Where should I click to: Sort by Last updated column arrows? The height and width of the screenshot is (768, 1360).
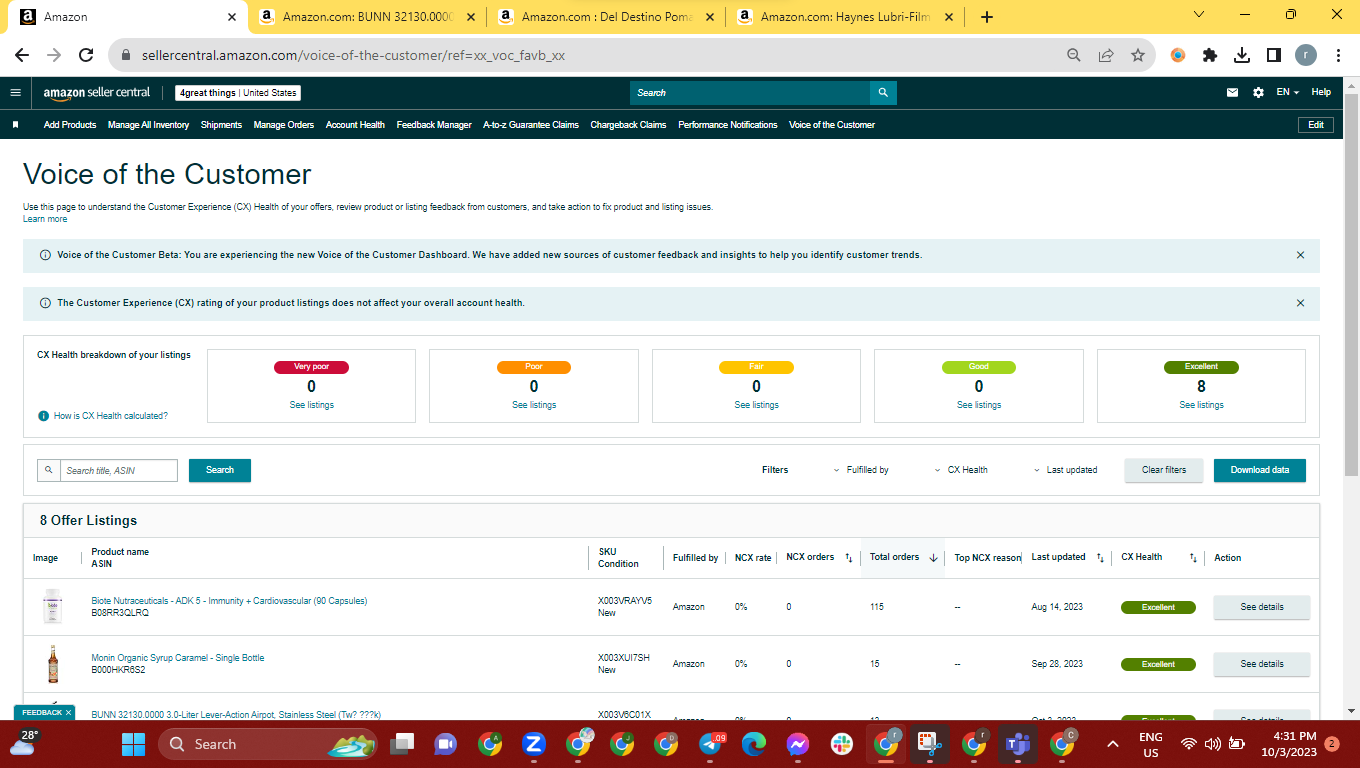(1100, 558)
